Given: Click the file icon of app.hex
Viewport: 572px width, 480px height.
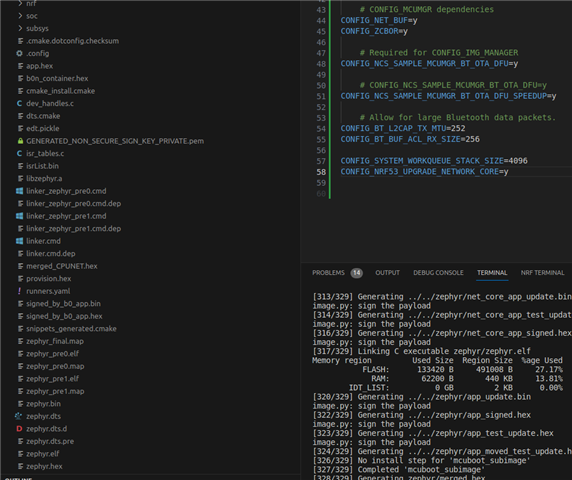Looking at the screenshot, I should click(20, 66).
